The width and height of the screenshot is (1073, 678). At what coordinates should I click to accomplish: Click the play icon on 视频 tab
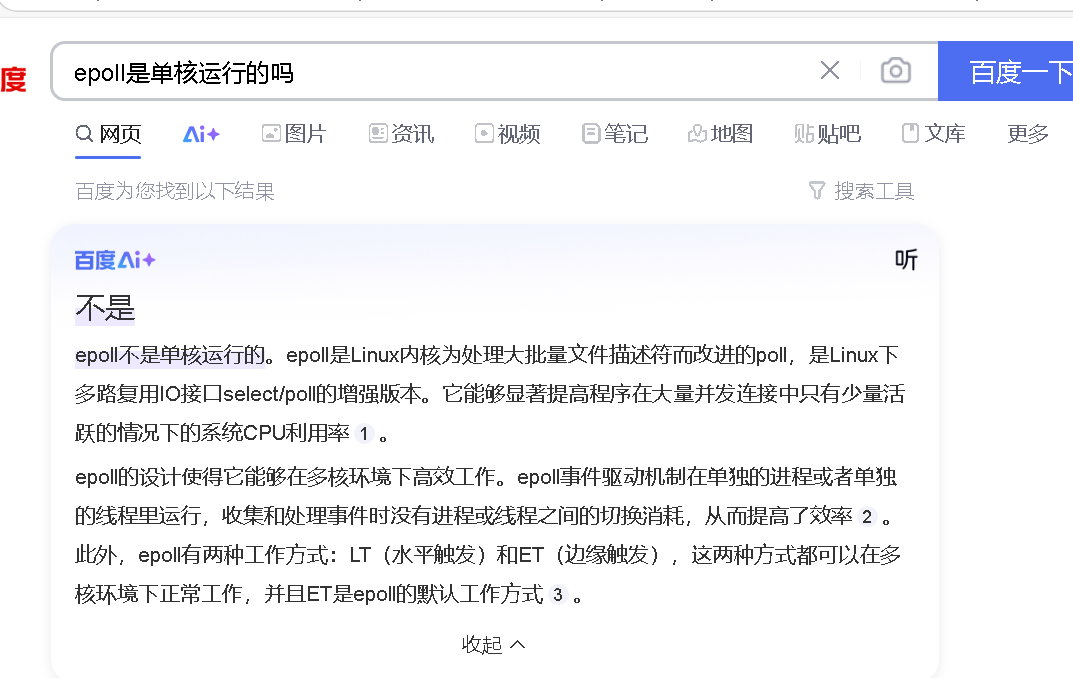click(484, 133)
